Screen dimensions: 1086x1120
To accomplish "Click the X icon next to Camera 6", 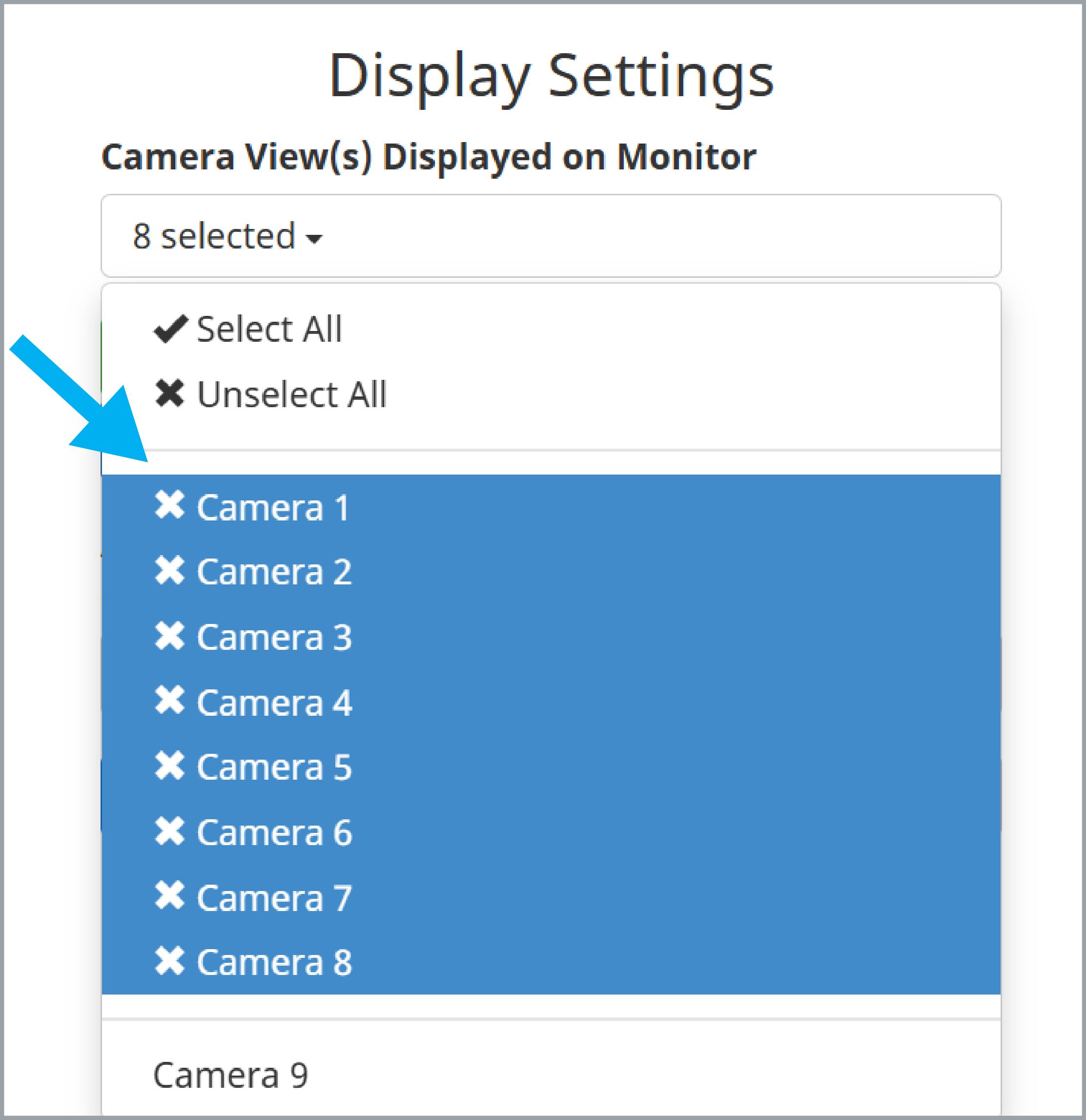I will [170, 831].
